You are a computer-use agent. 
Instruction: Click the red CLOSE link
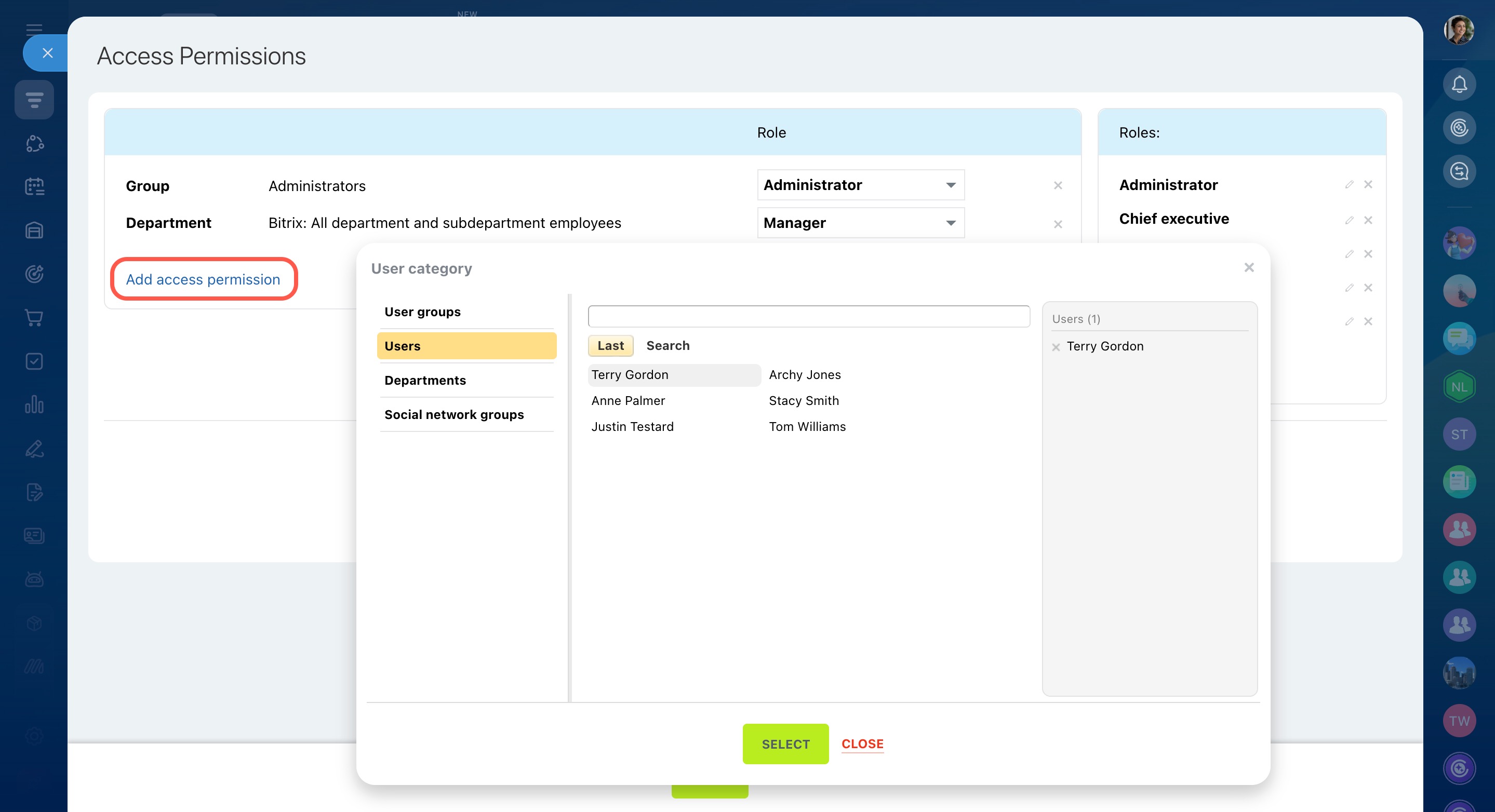[862, 743]
